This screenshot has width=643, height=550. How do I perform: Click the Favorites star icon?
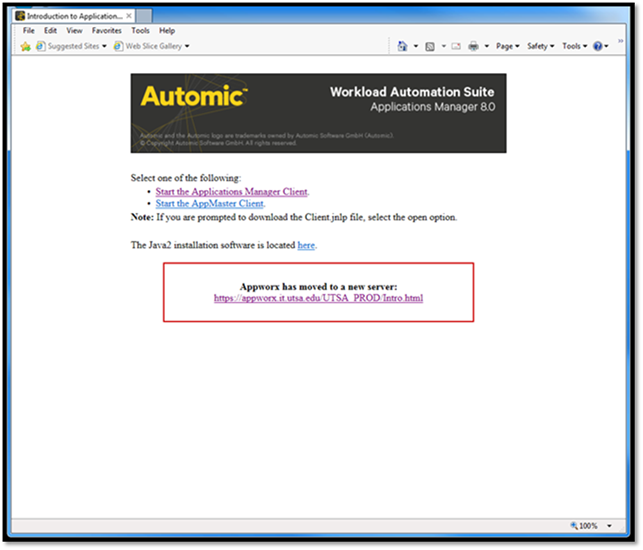point(25,46)
